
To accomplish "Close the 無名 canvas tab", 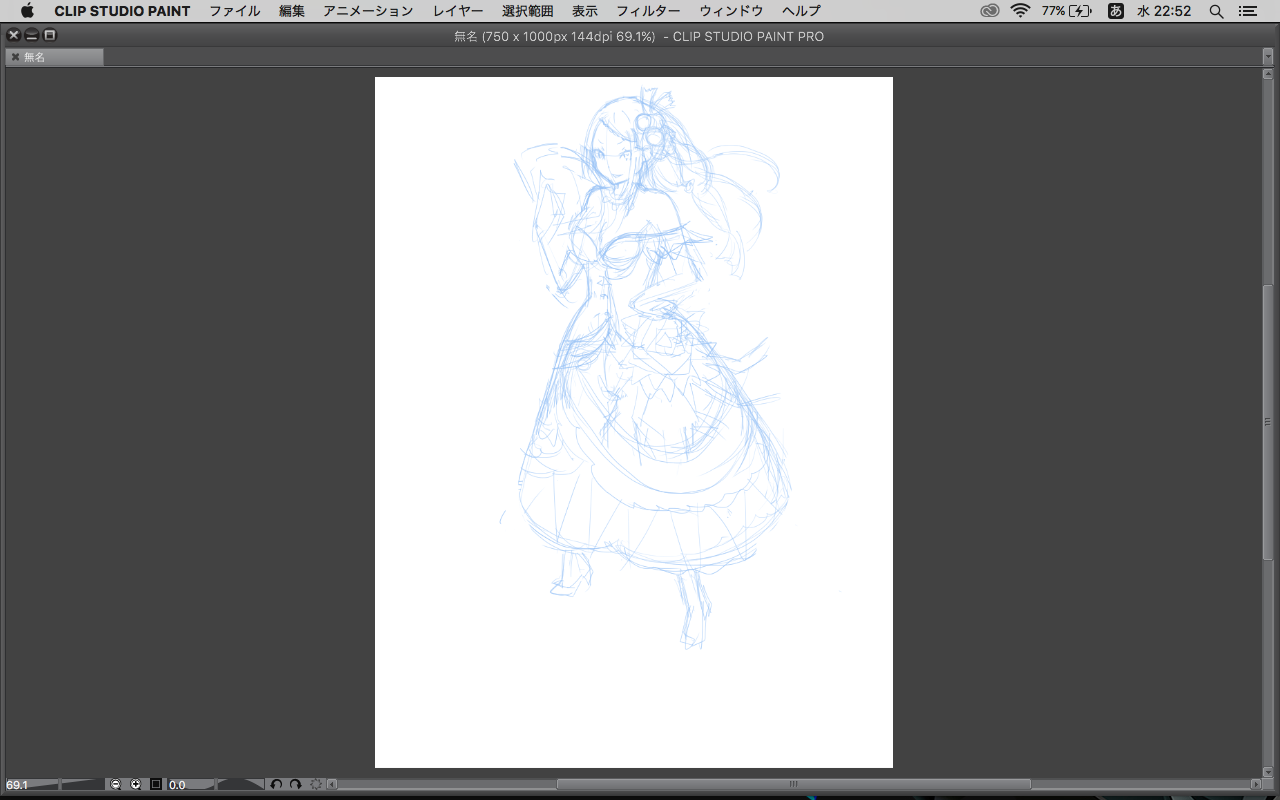I will 15,57.
